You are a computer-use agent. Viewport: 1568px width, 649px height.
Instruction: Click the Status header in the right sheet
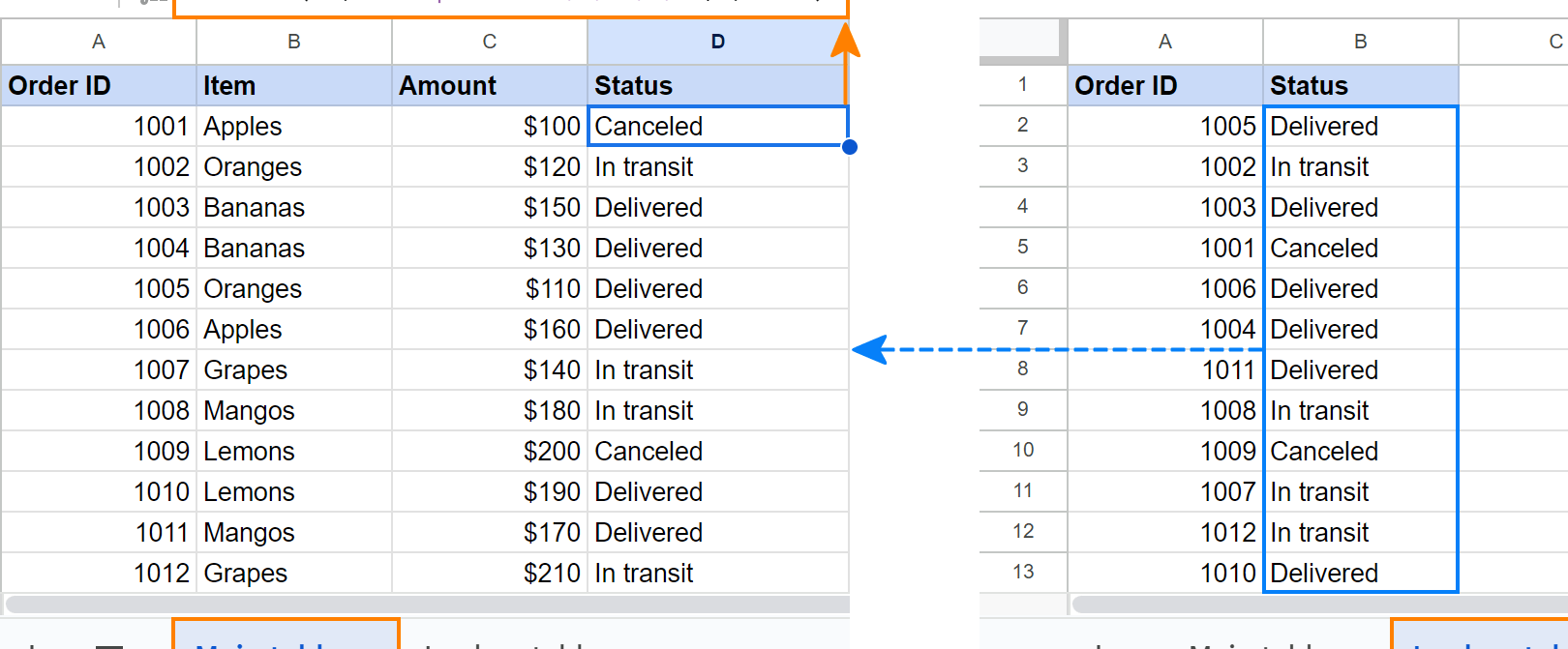[x=1360, y=86]
